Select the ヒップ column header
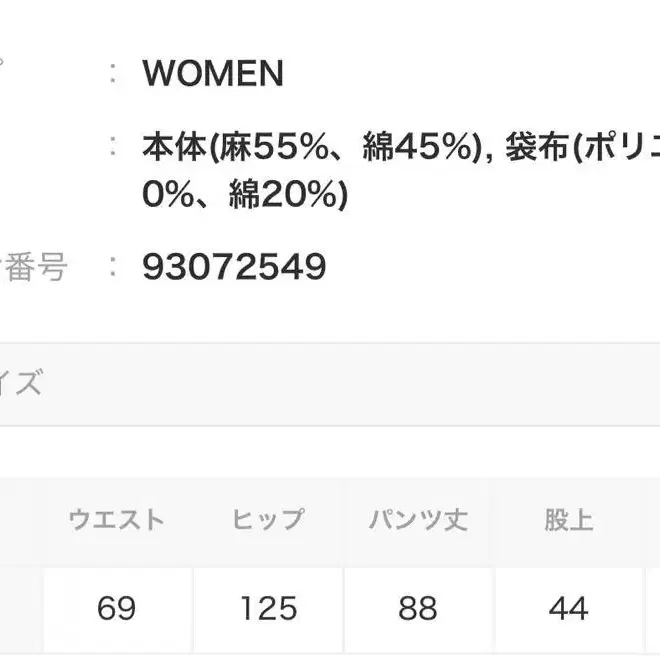This screenshot has height=660, width=660. (x=267, y=520)
